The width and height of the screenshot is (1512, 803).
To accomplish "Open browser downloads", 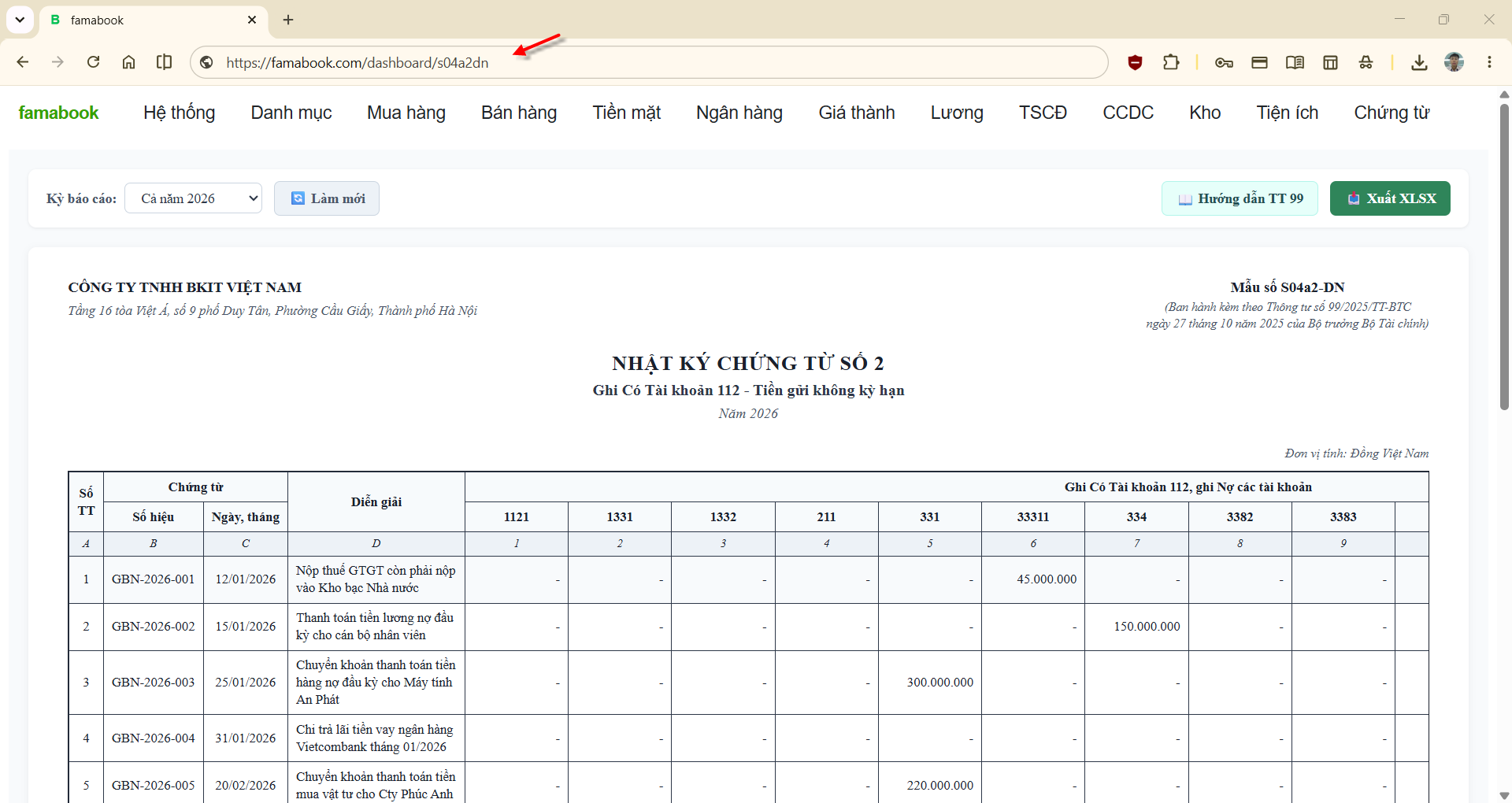I will tap(1419, 62).
